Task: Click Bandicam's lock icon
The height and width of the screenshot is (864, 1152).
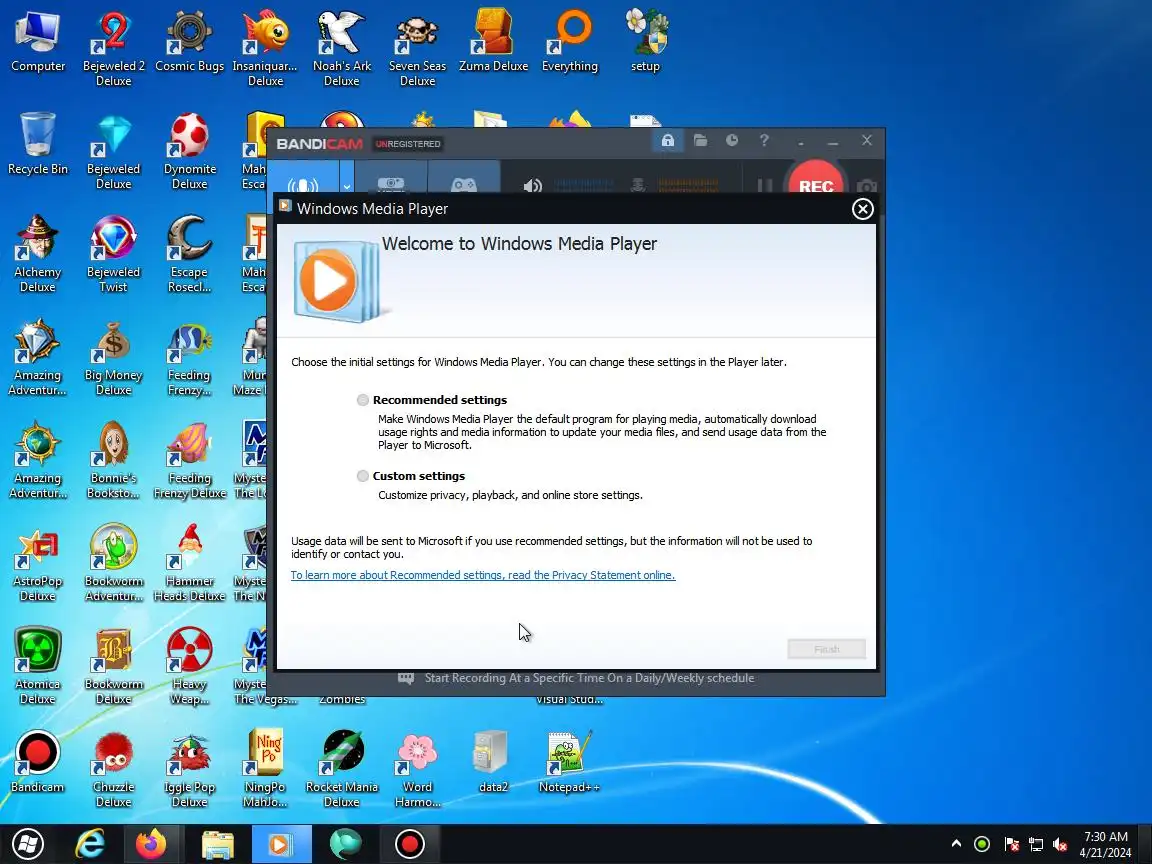Action: pos(668,140)
